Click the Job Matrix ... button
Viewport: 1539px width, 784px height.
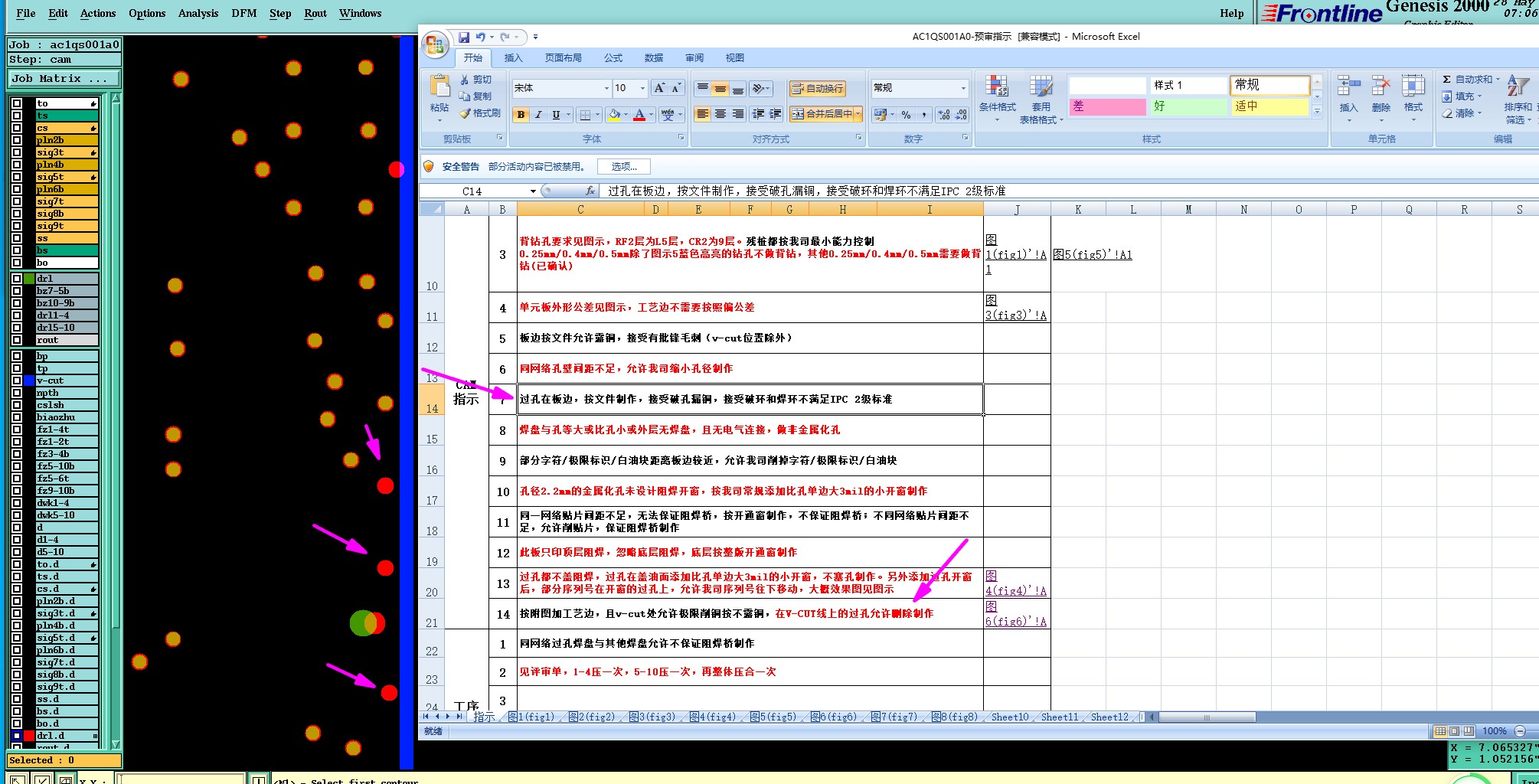(64, 79)
